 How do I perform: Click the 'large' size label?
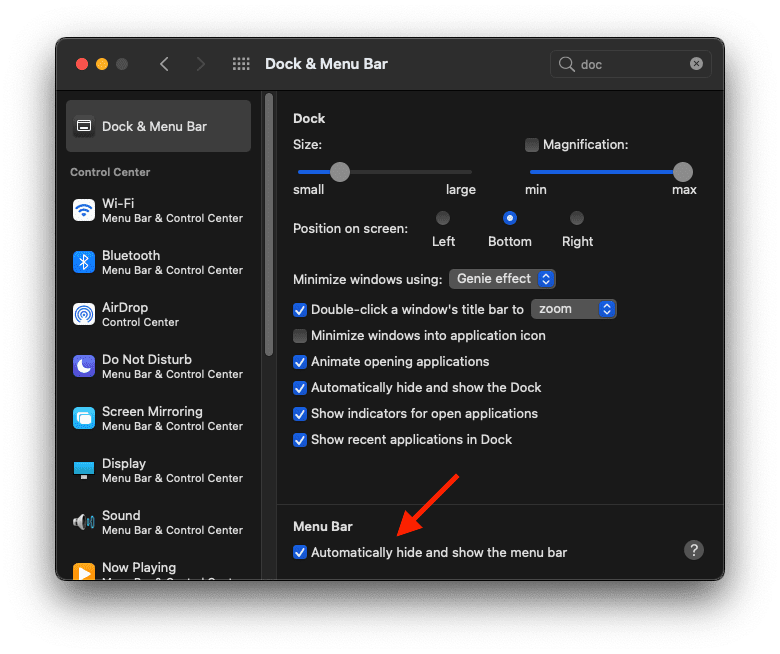(461, 189)
